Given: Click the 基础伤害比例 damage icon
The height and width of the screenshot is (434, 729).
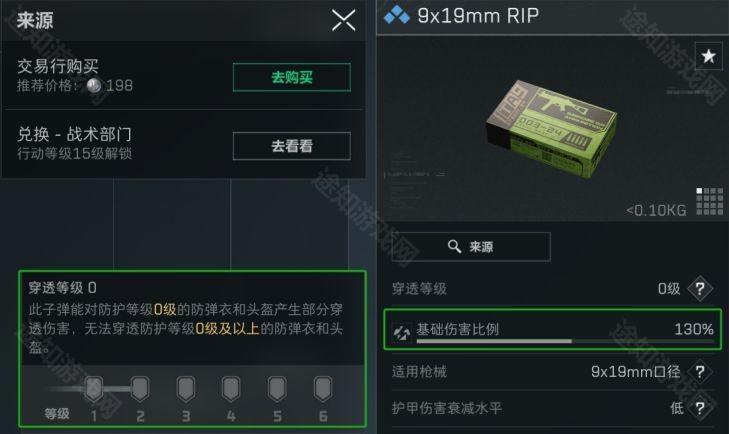Looking at the screenshot, I should [402, 331].
